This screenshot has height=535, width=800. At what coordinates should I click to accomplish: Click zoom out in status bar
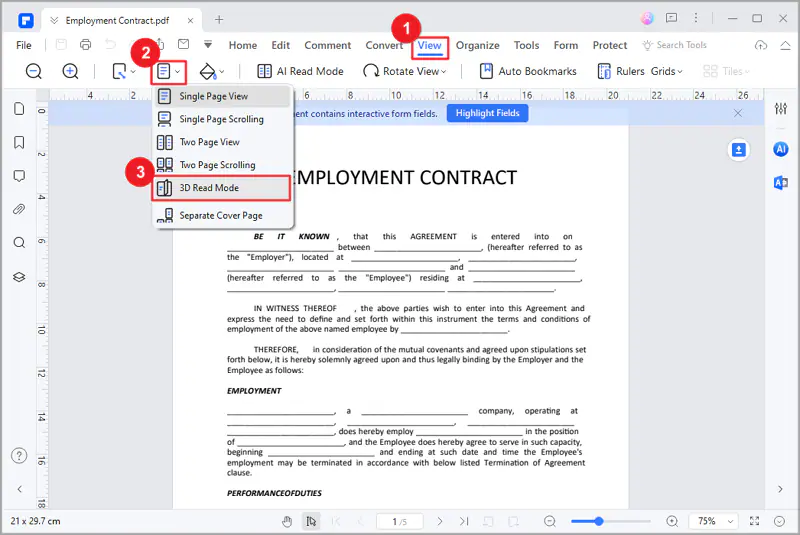pos(549,521)
